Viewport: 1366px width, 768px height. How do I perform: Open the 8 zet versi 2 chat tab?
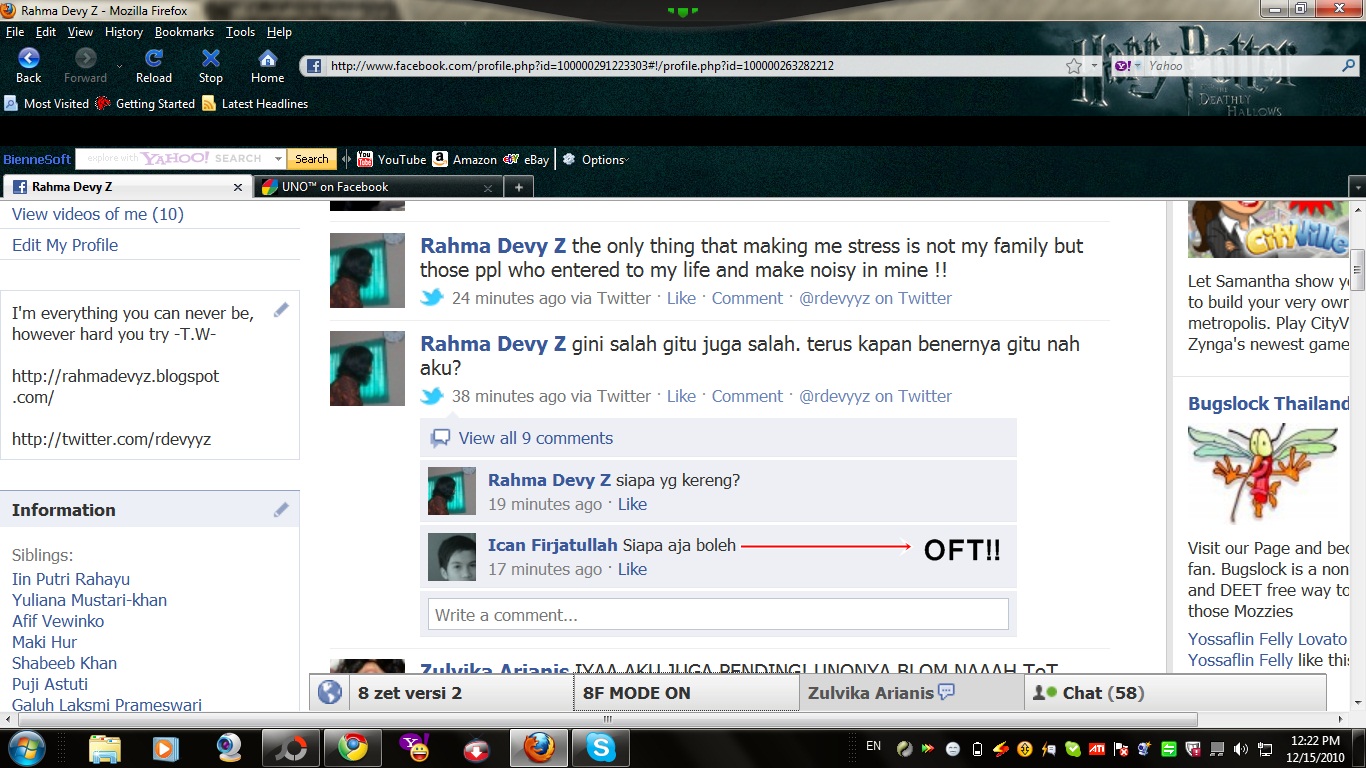pos(460,692)
